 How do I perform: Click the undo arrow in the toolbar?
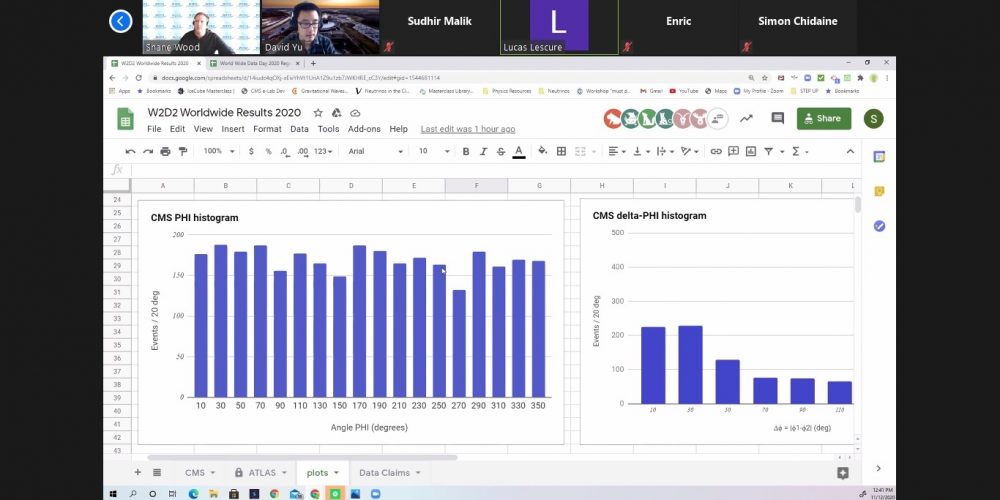130,151
